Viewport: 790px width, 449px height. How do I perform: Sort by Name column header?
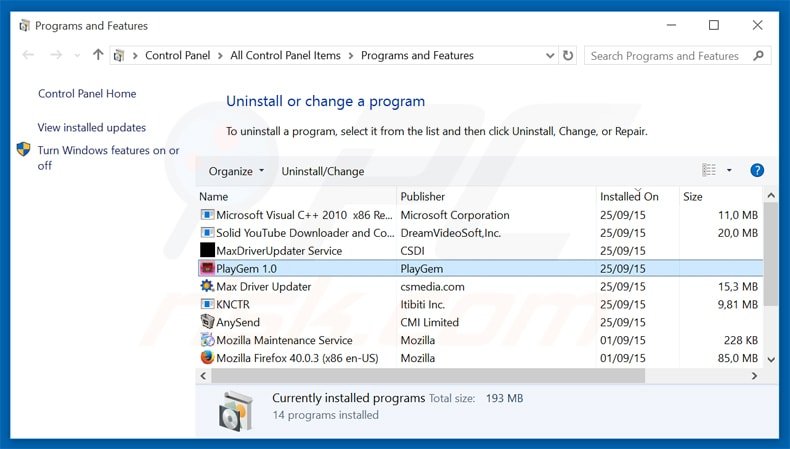(214, 197)
